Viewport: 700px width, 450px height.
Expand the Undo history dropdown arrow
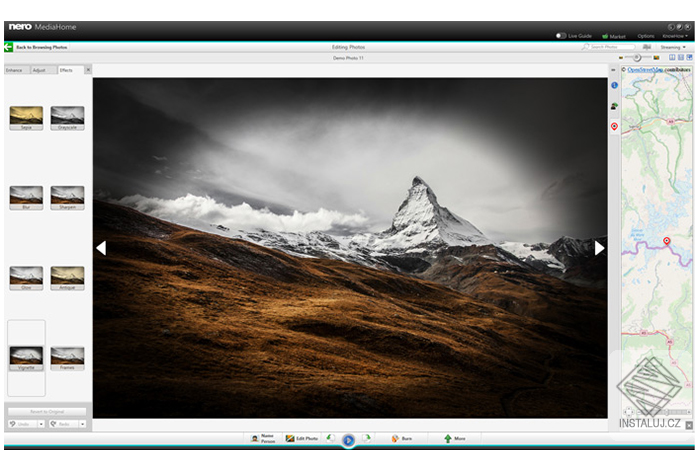[x=41, y=424]
